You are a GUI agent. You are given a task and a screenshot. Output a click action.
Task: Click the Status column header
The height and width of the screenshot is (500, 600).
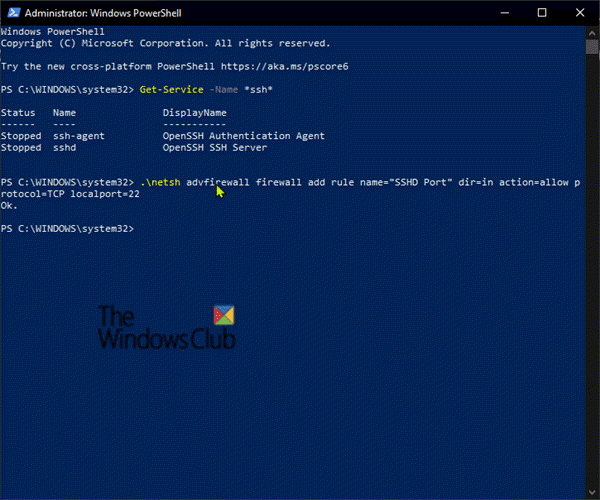pyautogui.click(x=18, y=113)
